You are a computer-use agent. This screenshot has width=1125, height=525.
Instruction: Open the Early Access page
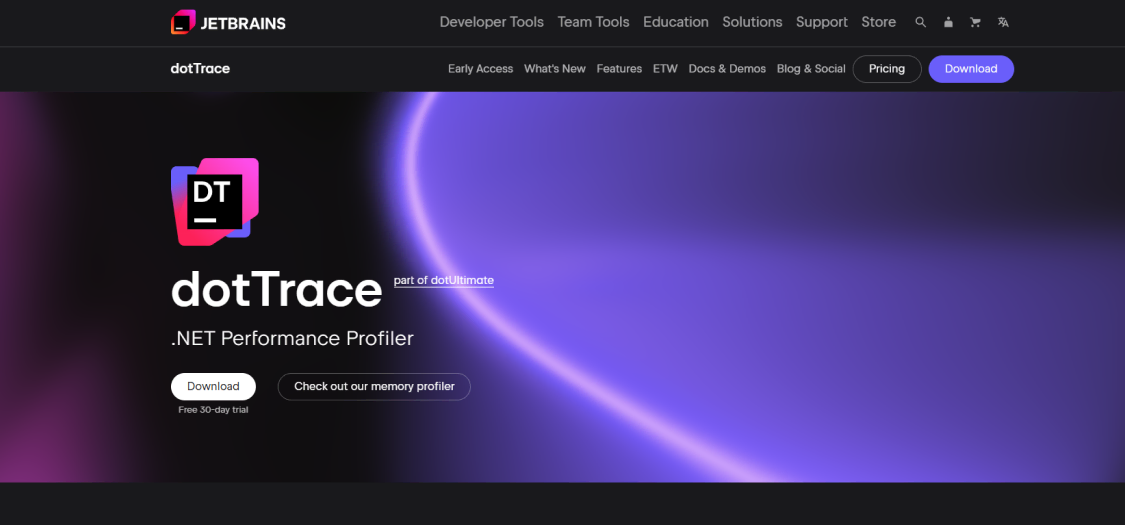(480, 69)
